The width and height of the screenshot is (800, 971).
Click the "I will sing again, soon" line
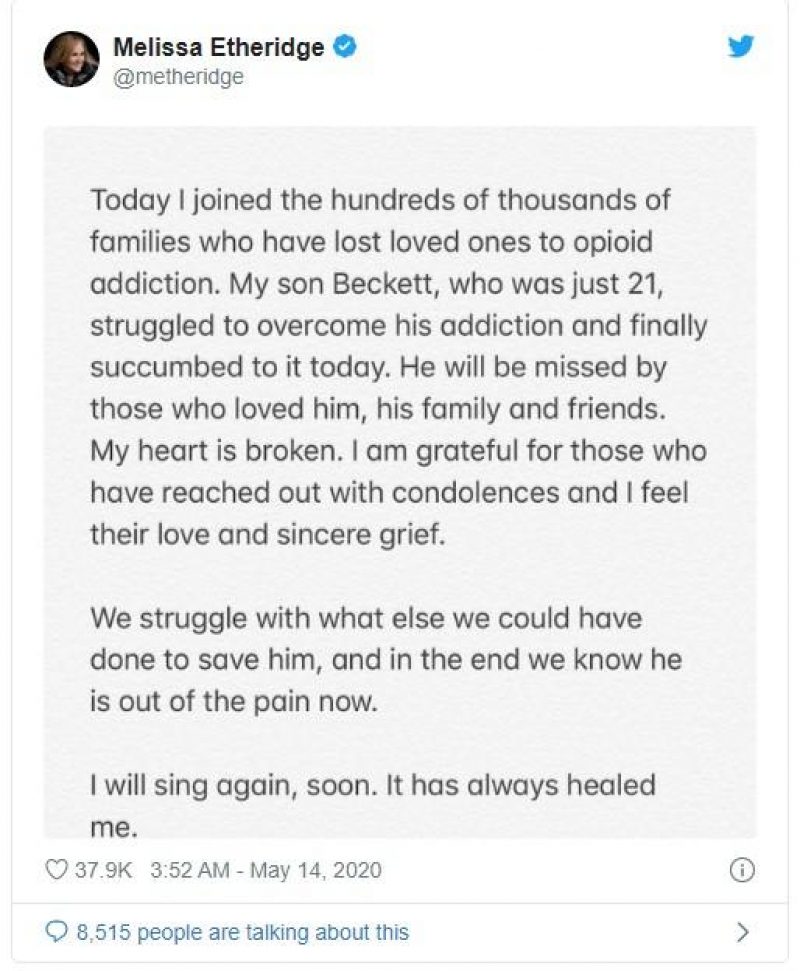point(373,786)
